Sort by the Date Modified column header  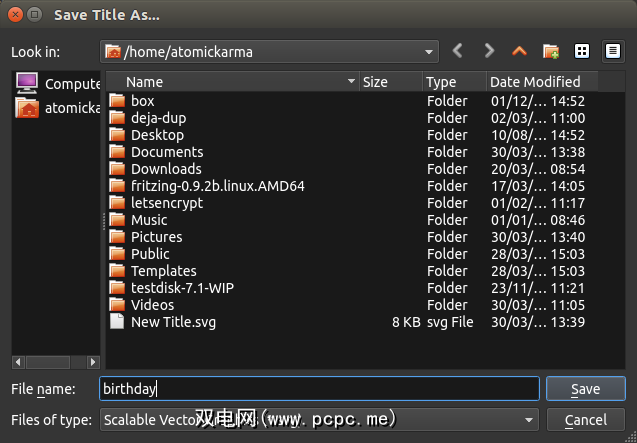coord(534,82)
